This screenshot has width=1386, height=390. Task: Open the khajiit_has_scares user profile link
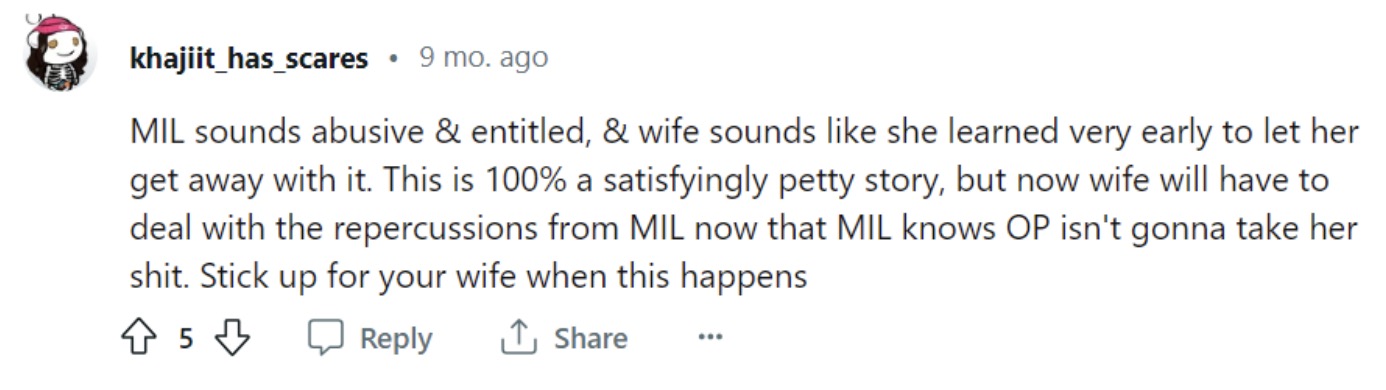coord(249,58)
